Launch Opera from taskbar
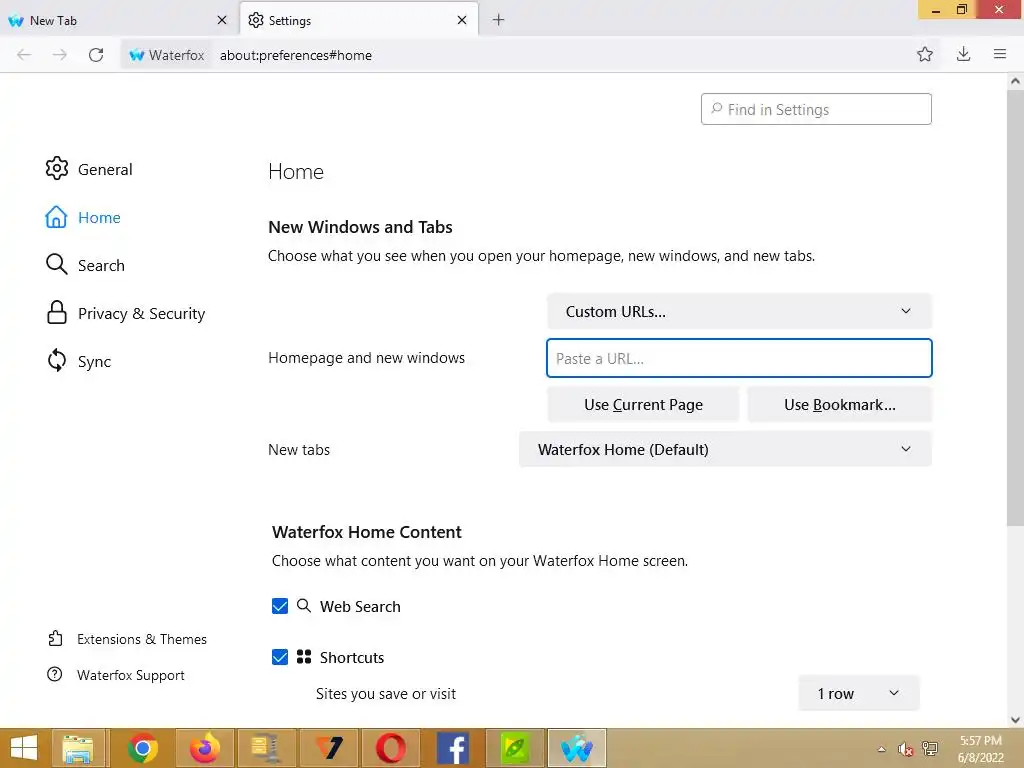 [391, 748]
